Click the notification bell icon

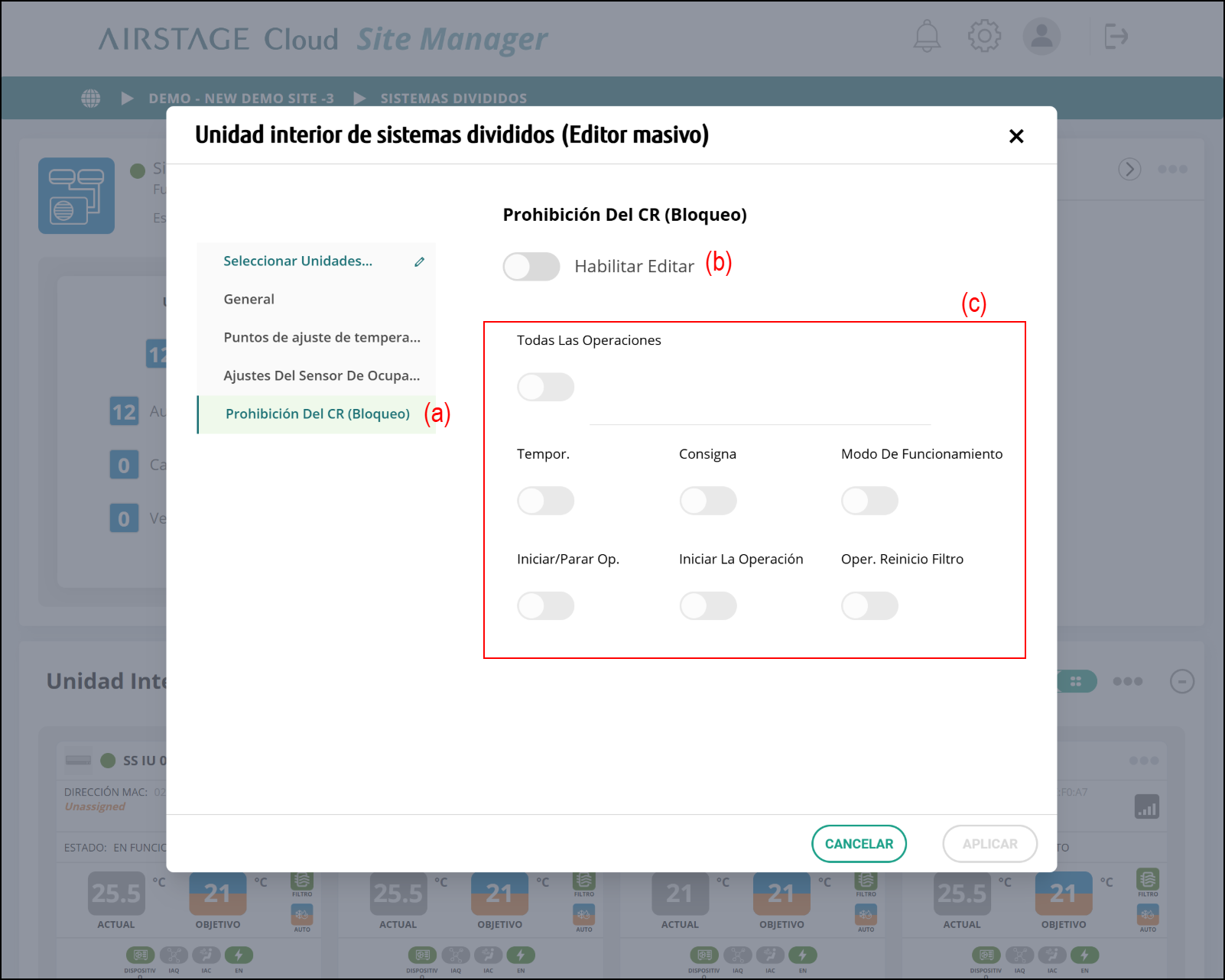927,36
